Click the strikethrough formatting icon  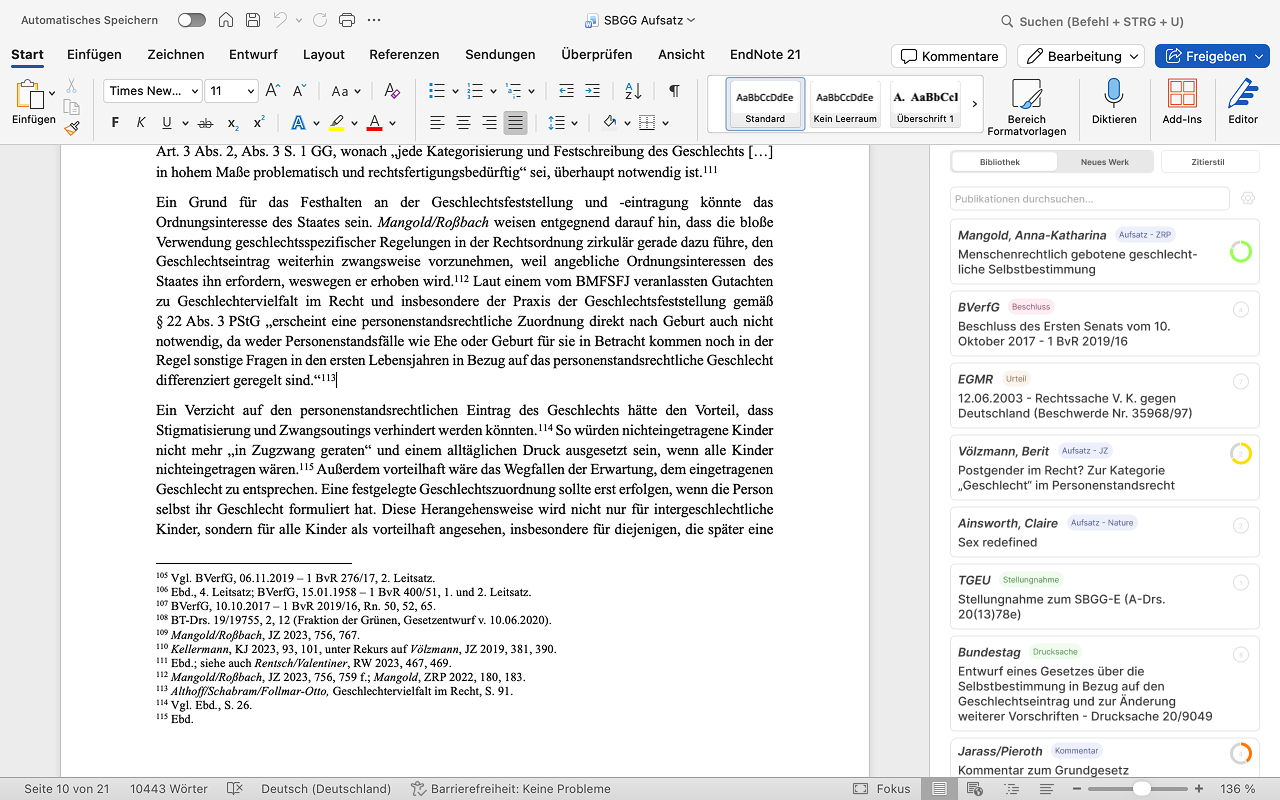(205, 123)
